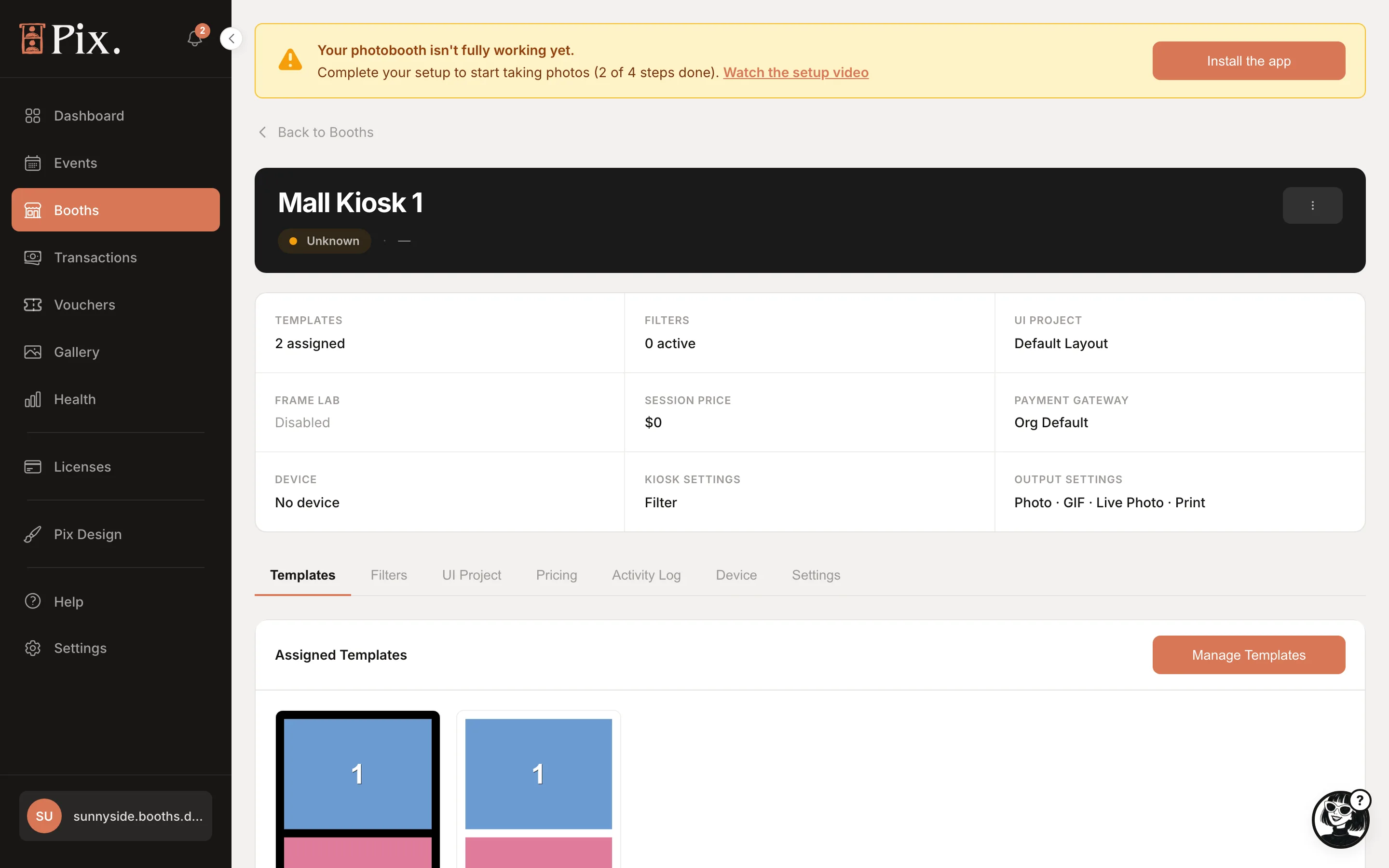Open the Events calendar icon

click(x=33, y=163)
